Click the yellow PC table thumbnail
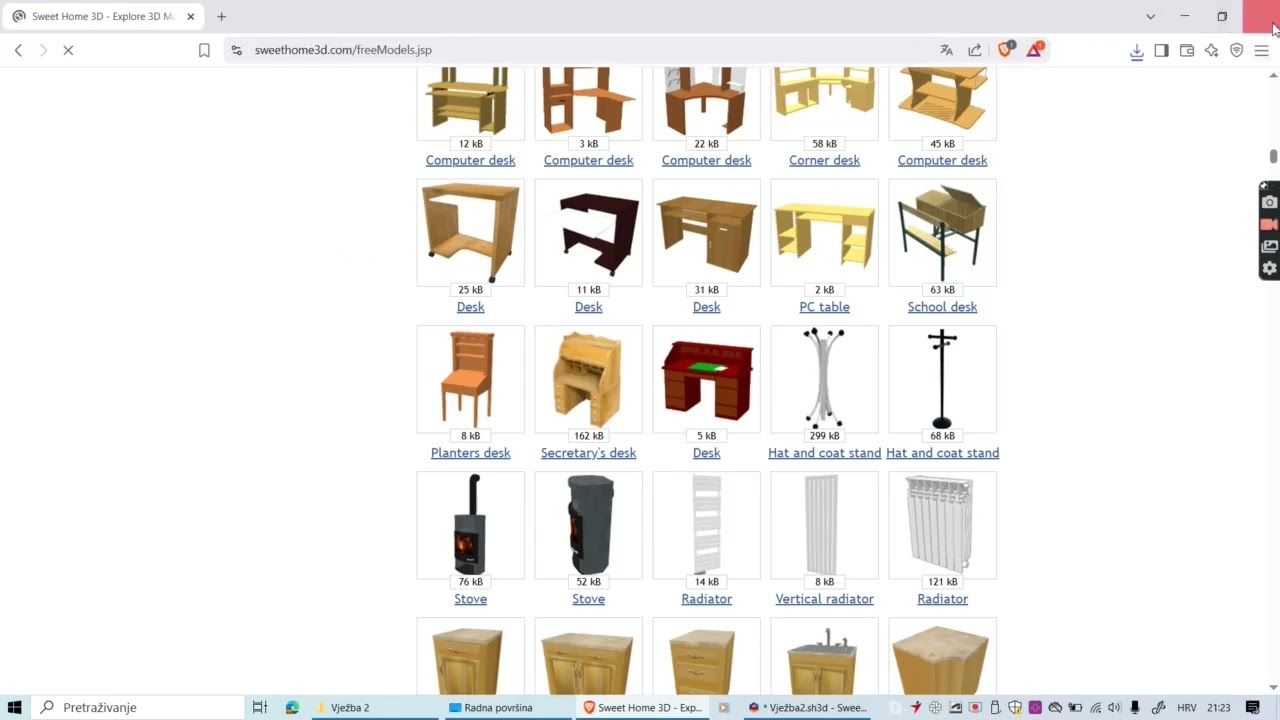Screen dimensions: 1280x720 824,232
